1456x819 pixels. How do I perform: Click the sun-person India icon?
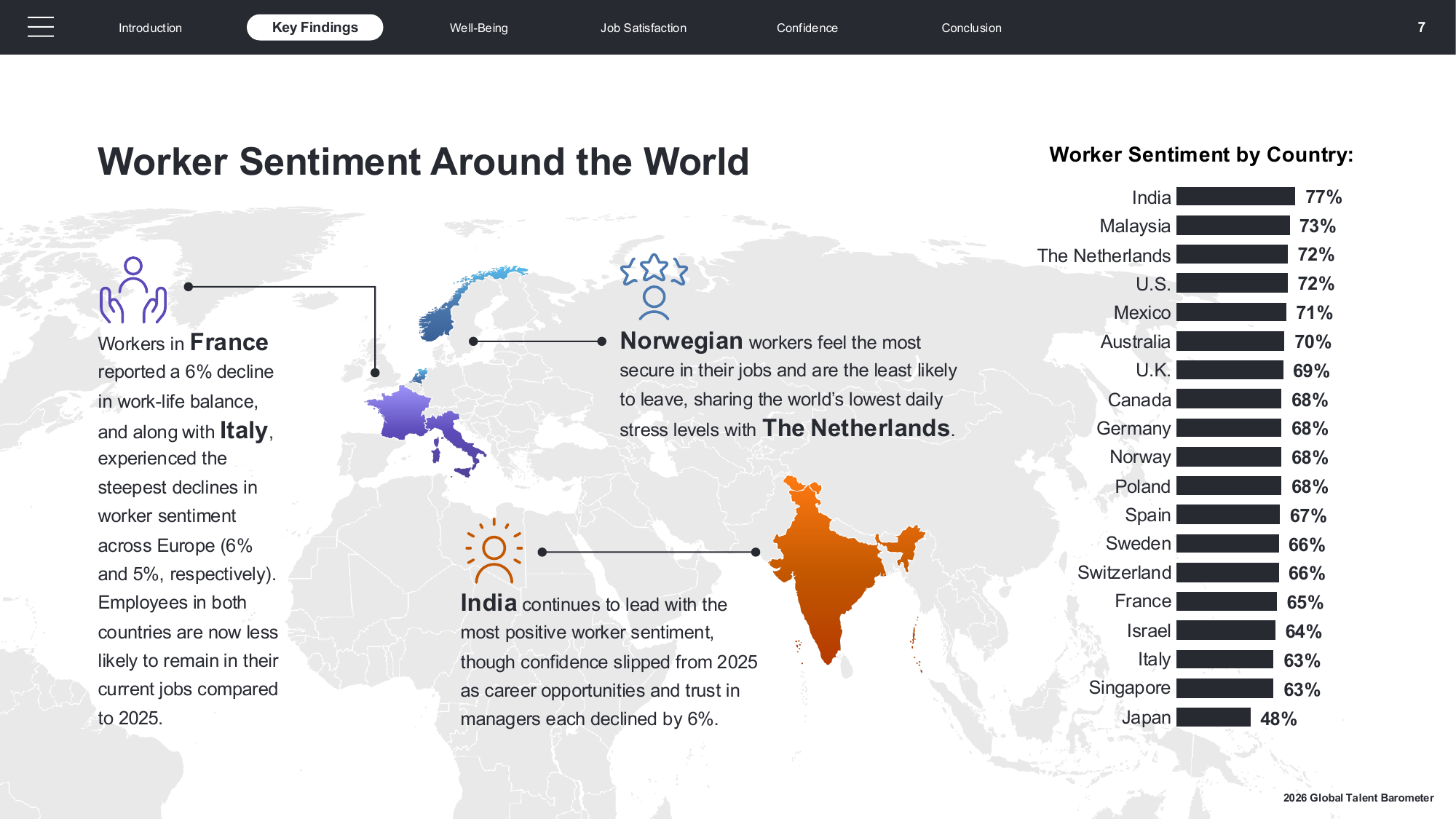494,551
